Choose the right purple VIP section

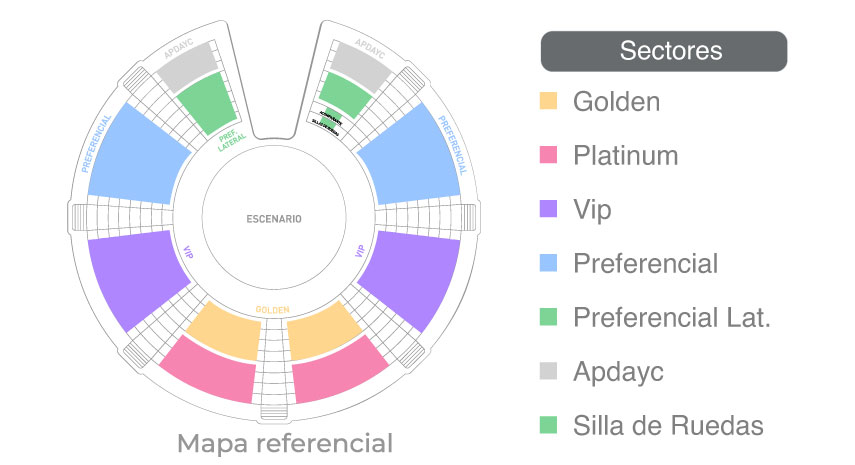coord(412,278)
